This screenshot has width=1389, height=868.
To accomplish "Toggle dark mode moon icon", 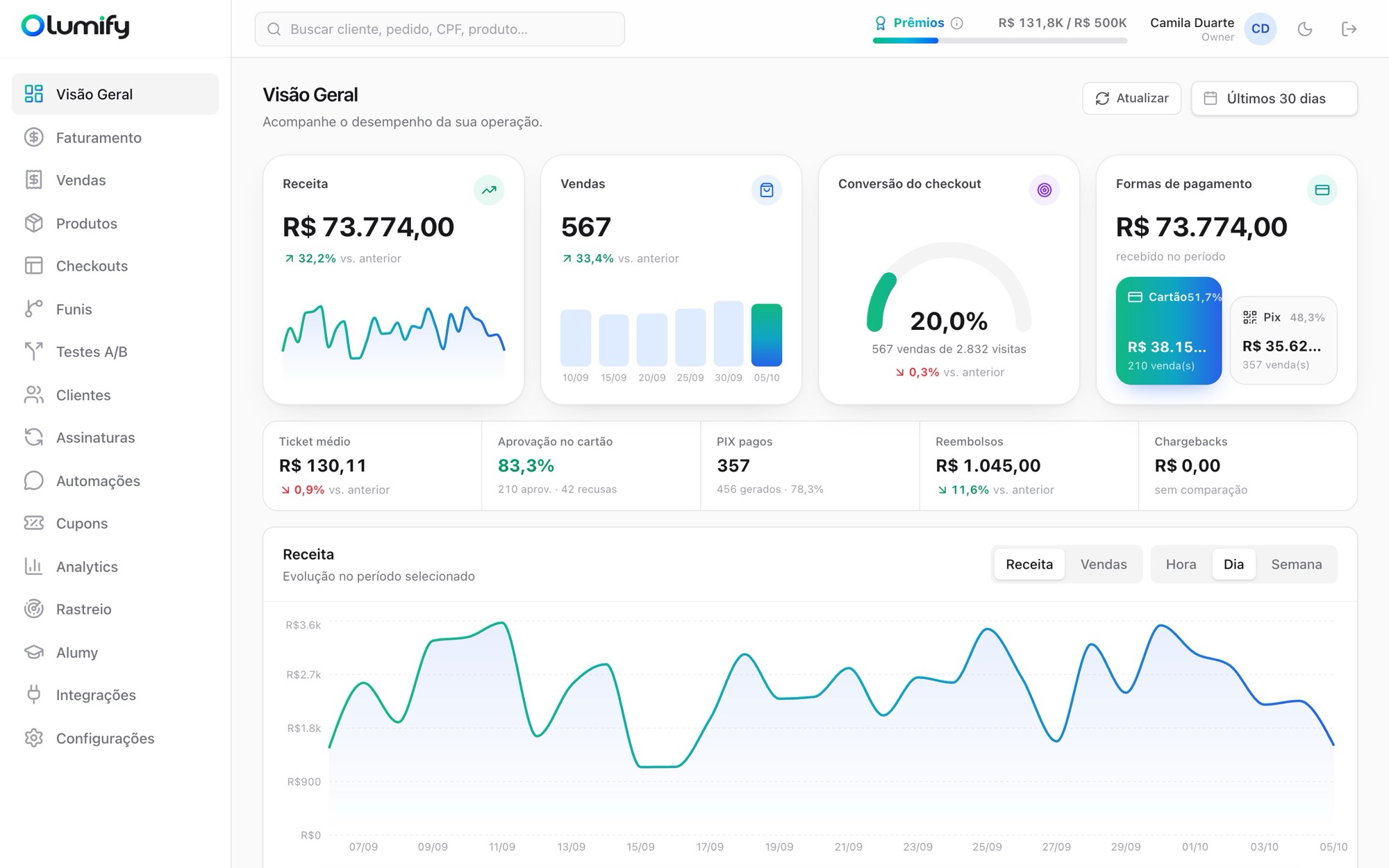I will pyautogui.click(x=1305, y=29).
